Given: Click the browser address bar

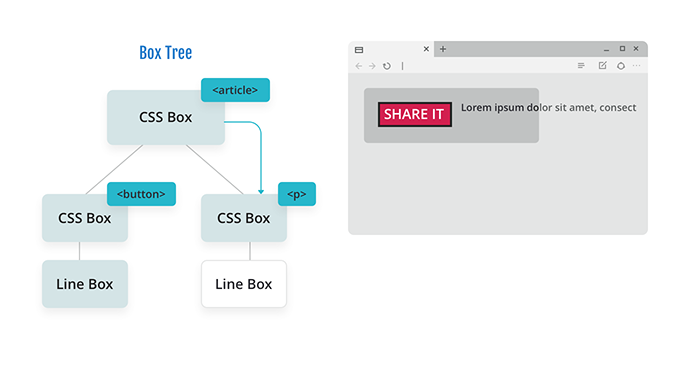Looking at the screenshot, I should (486, 66).
